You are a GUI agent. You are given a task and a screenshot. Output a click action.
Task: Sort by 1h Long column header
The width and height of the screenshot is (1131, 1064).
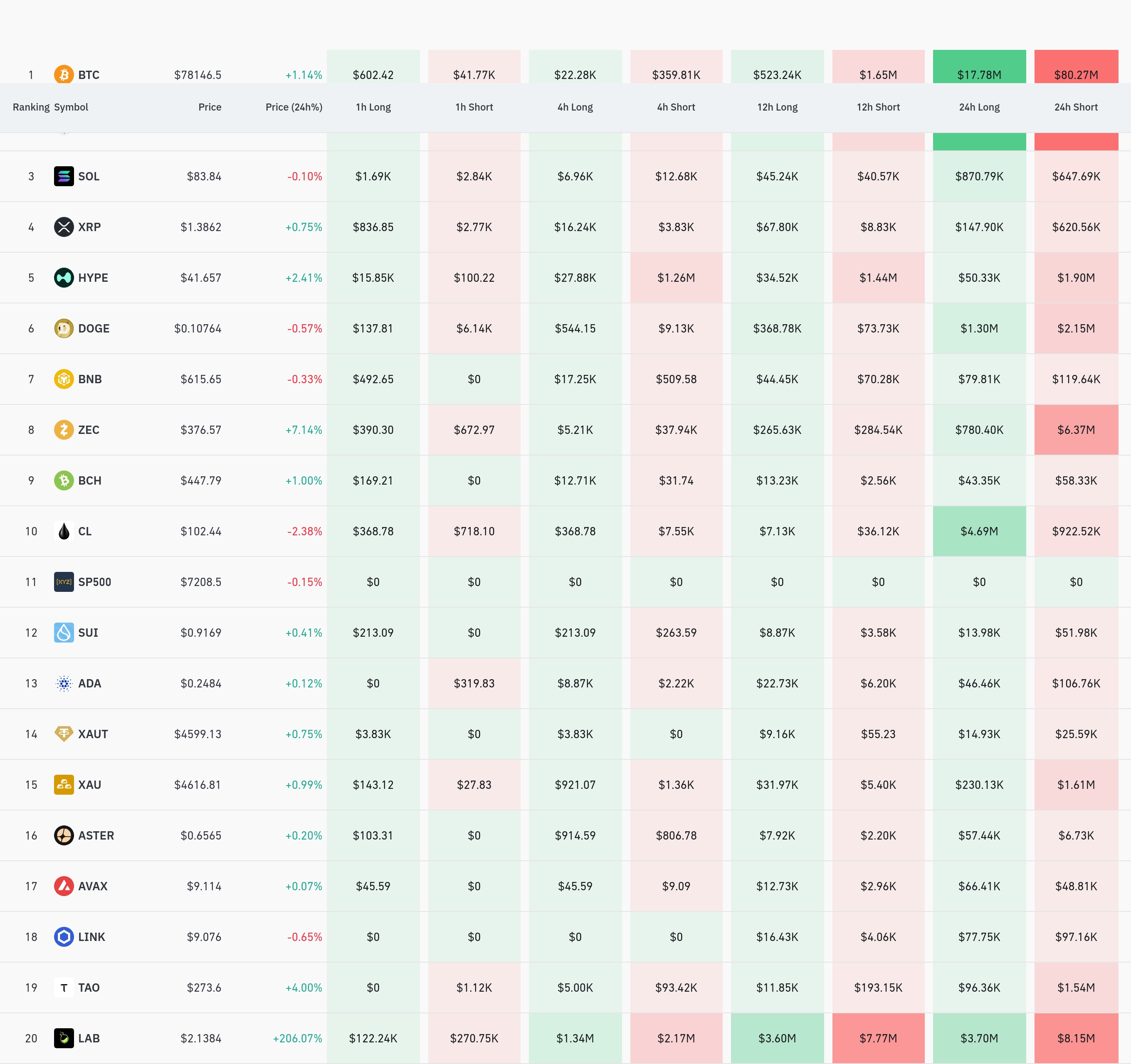pos(373,107)
